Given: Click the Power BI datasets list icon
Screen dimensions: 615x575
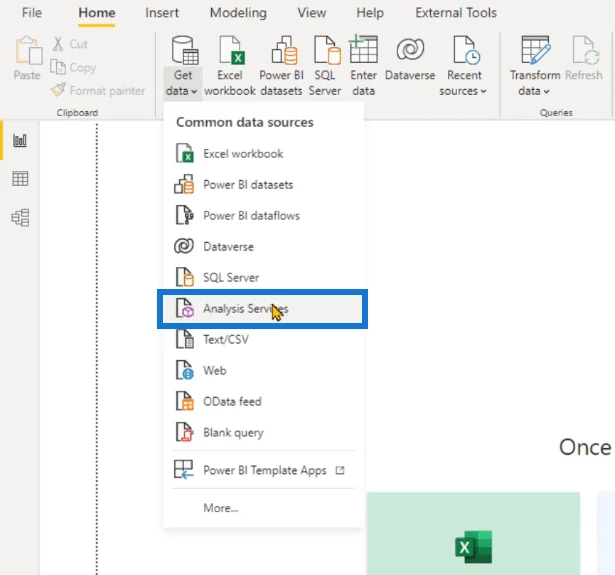Looking at the screenshot, I should click(184, 184).
